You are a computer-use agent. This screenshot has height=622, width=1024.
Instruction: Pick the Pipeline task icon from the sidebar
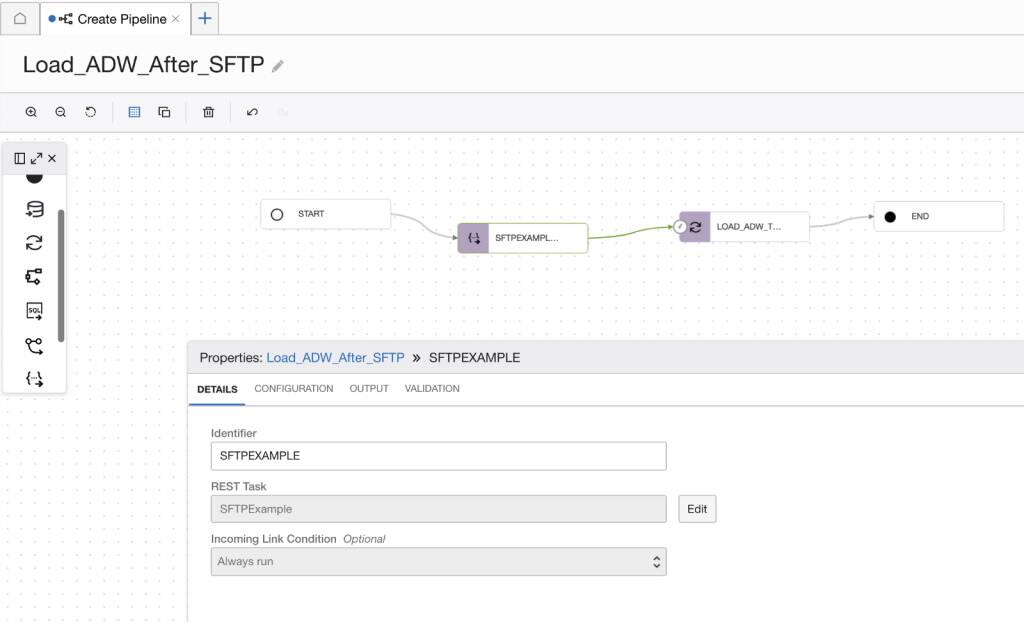pyautogui.click(x=33, y=276)
